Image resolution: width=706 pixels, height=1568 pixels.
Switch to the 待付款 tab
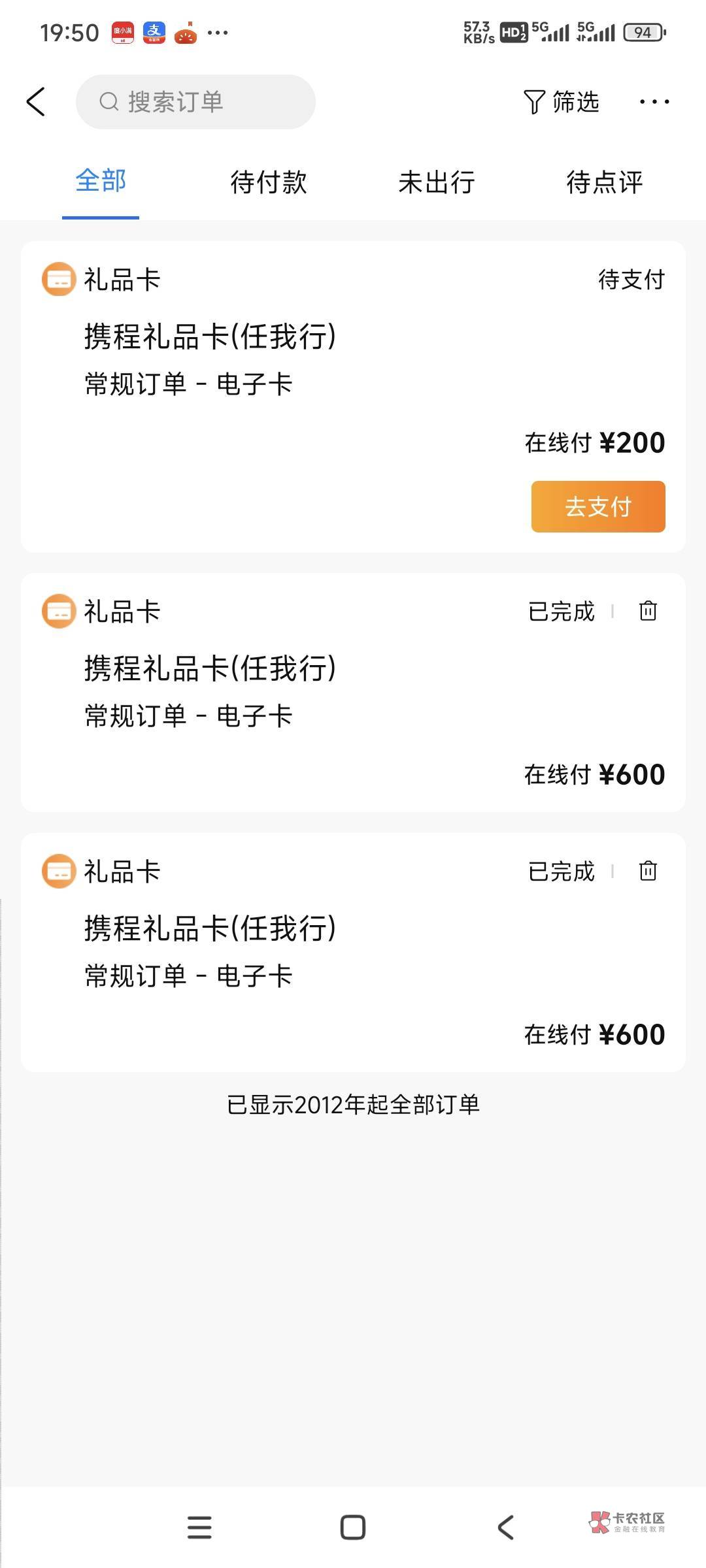click(269, 182)
